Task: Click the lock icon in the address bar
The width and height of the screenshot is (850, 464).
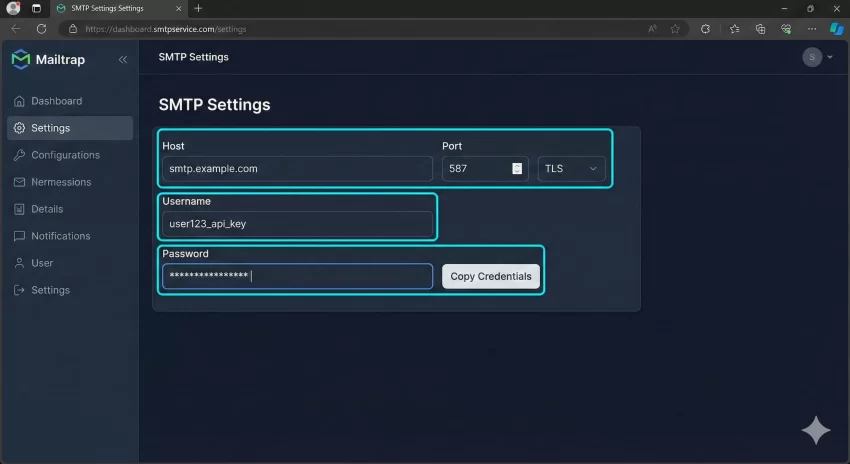Action: point(73,29)
